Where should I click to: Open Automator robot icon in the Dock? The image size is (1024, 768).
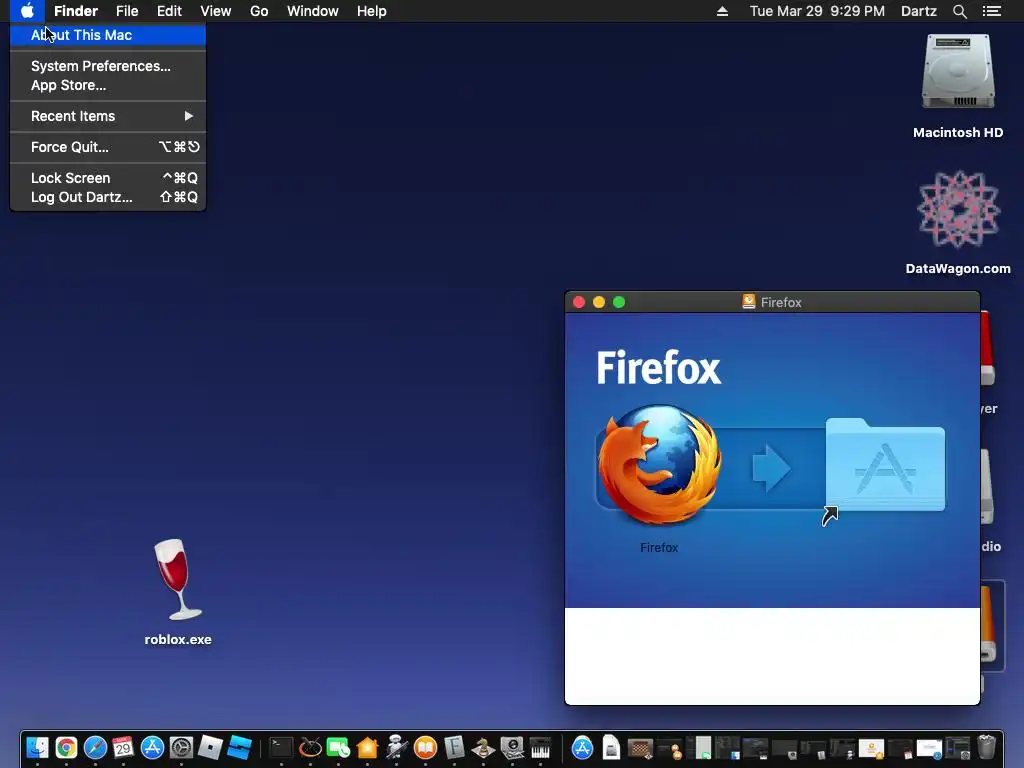click(x=396, y=747)
